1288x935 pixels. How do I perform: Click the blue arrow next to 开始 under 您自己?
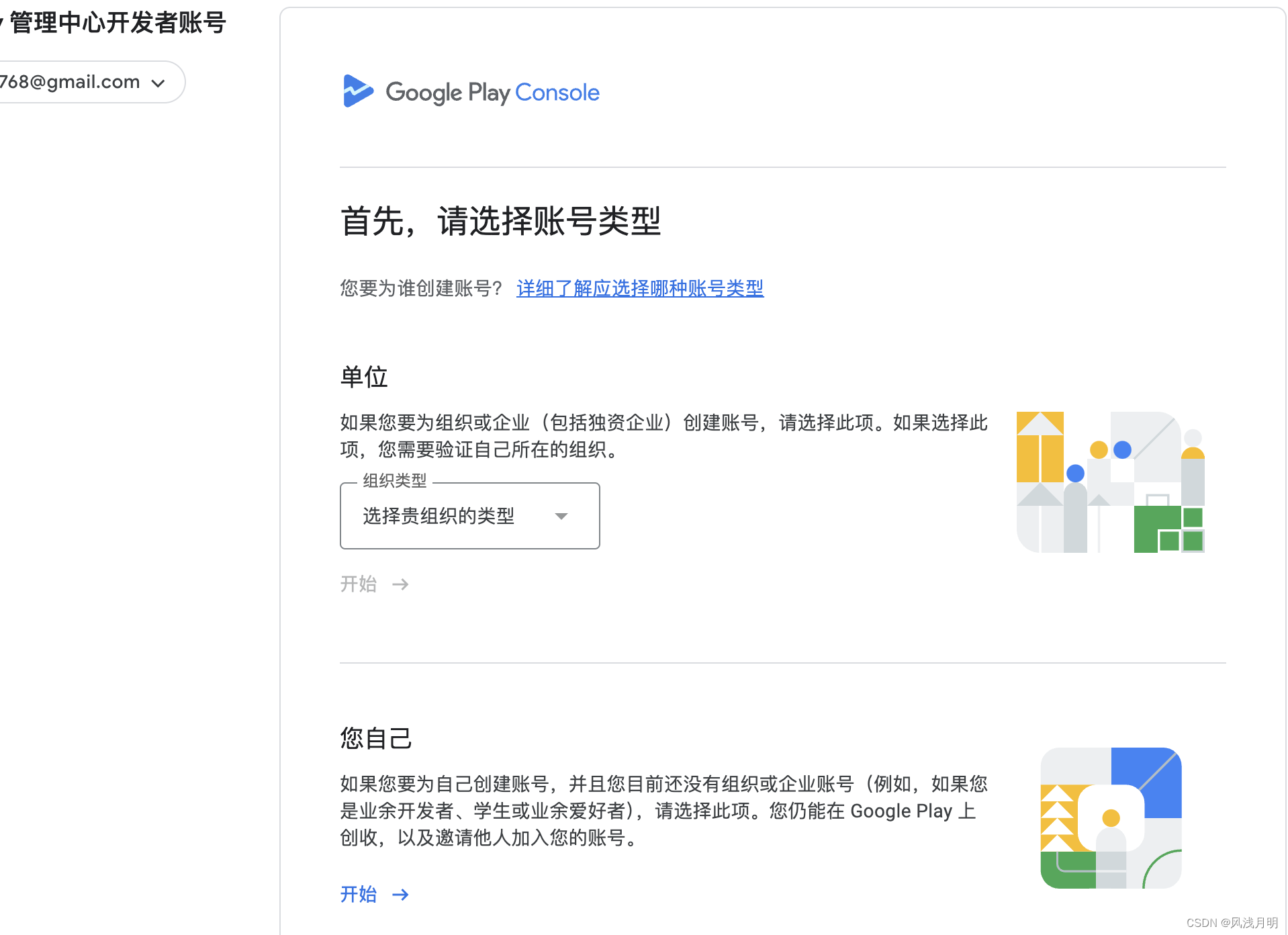[400, 895]
